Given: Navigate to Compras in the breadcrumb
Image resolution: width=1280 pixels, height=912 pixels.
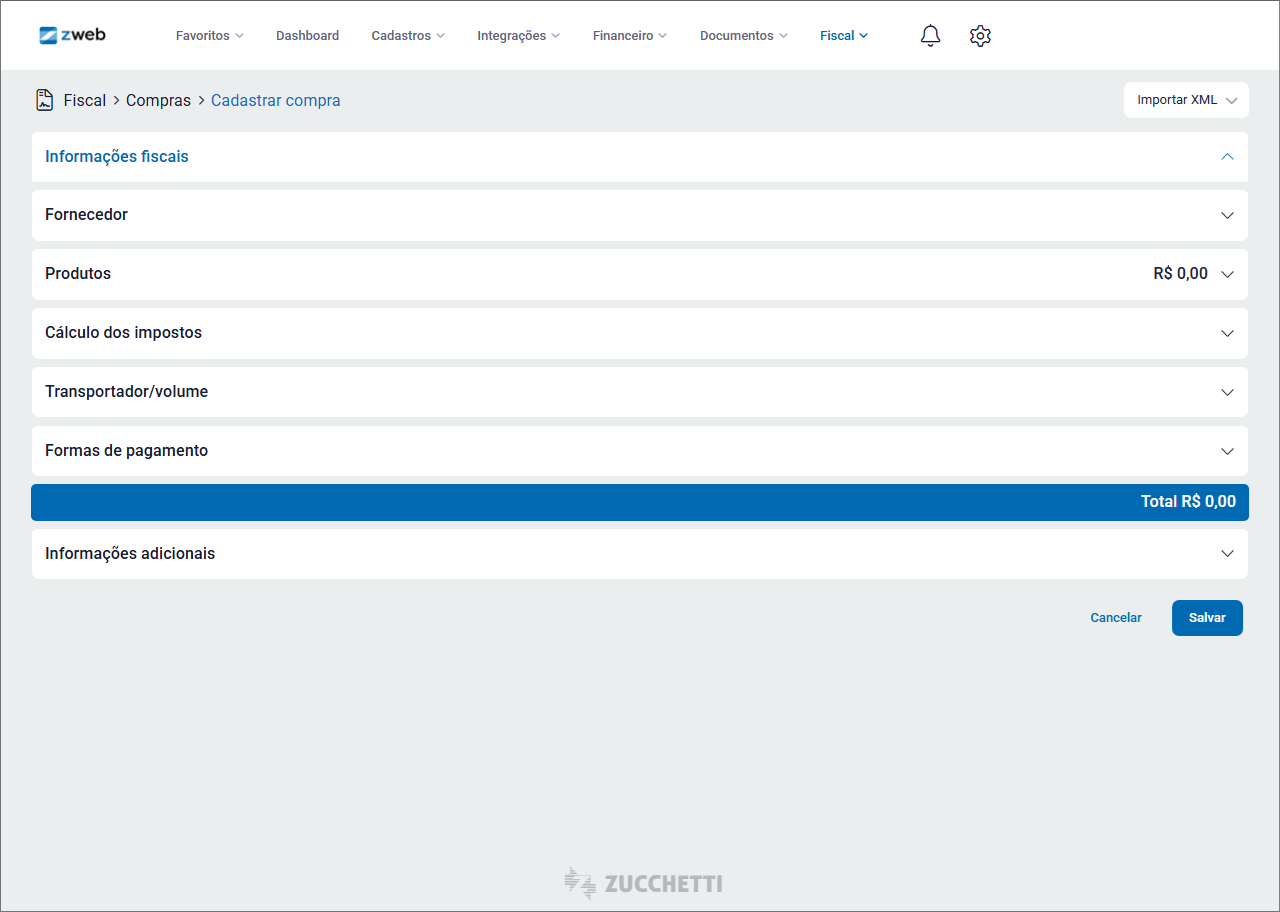Looking at the screenshot, I should point(158,100).
